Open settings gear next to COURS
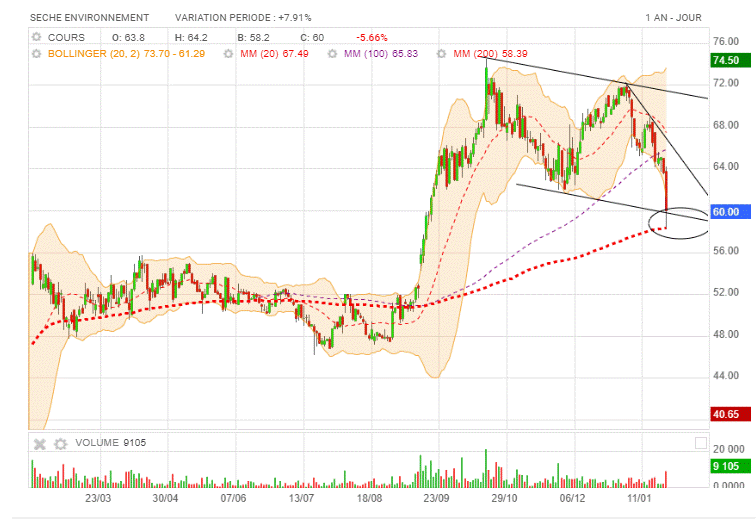This screenshot has width=756, height=519. 36,37
